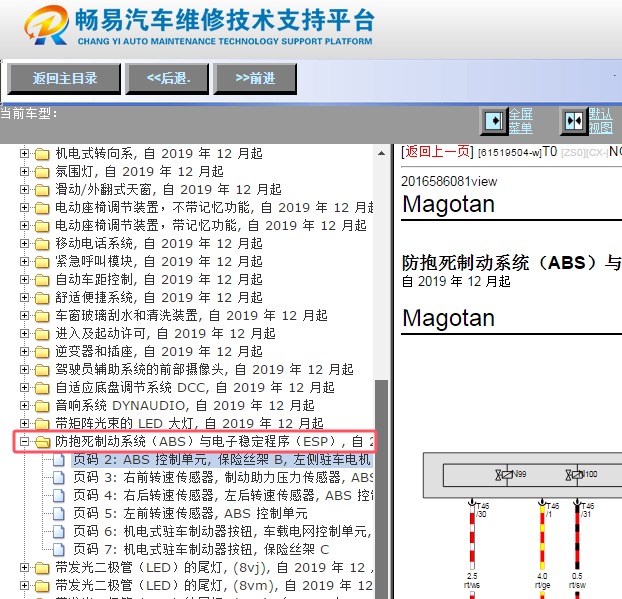Viewport: 622px width, 599px height.
Task: Go forward with the >>前进 button
Action: (255, 79)
